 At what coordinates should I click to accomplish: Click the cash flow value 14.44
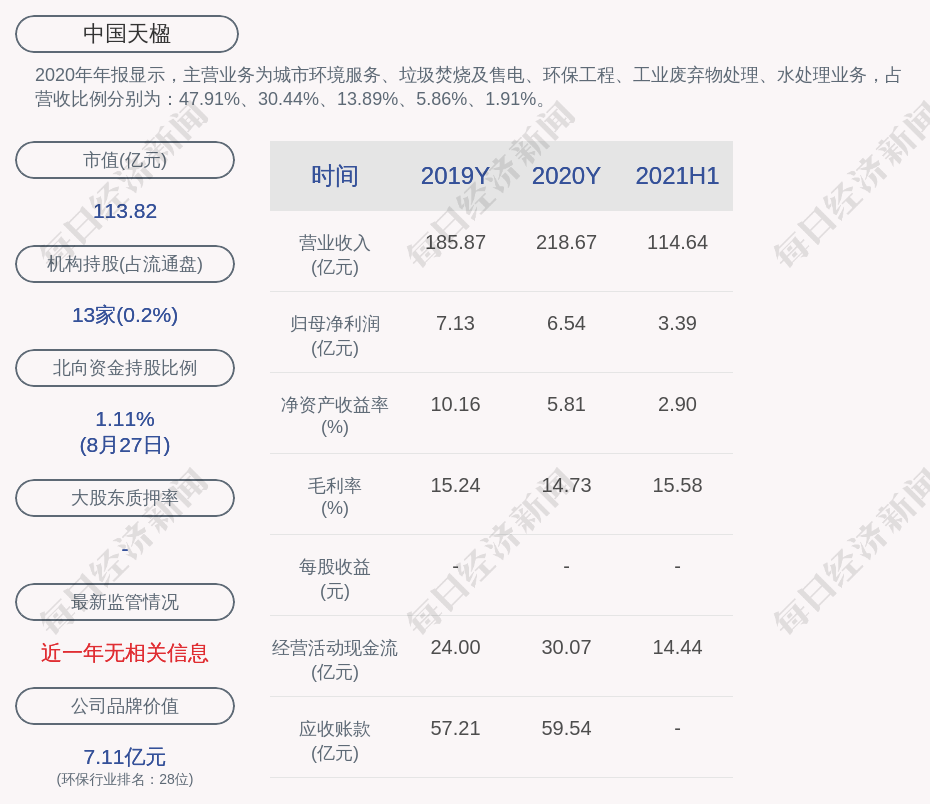click(677, 647)
